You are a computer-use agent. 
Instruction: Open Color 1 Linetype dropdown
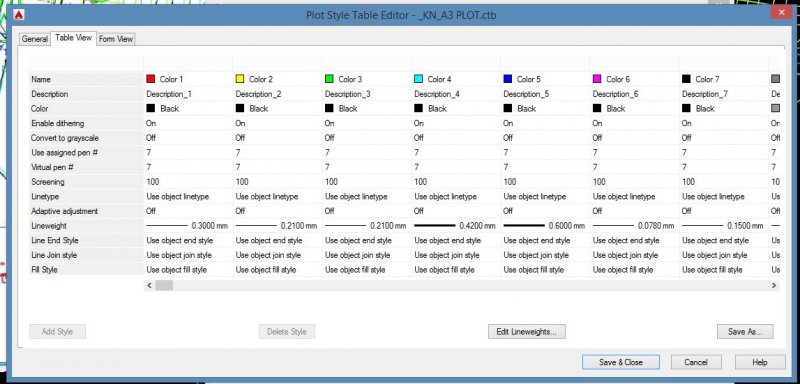188,197
